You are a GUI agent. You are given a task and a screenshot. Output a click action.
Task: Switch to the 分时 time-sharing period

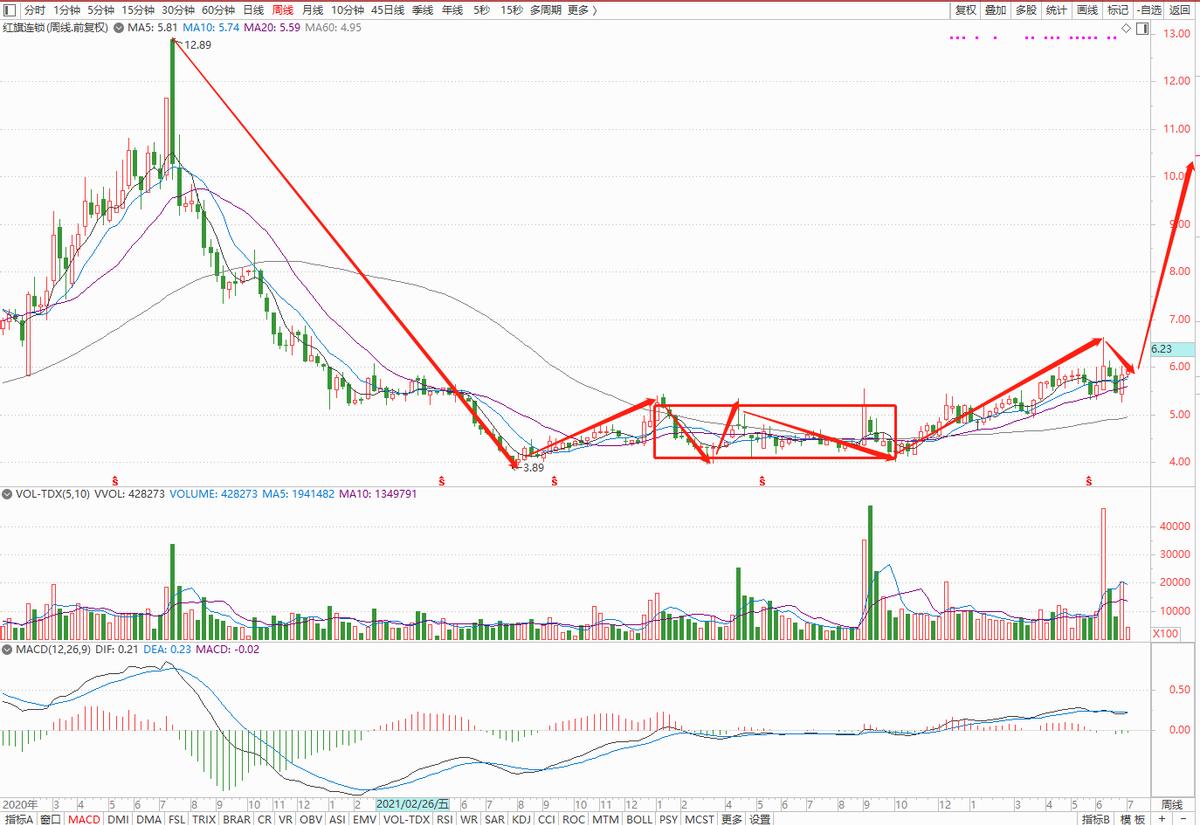(34, 10)
